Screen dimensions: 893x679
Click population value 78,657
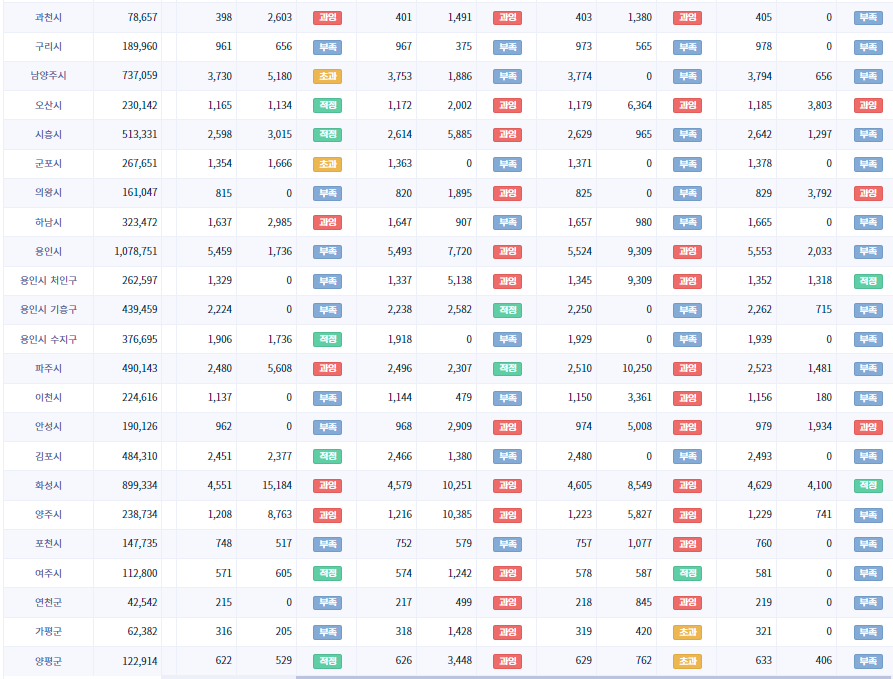click(142, 18)
